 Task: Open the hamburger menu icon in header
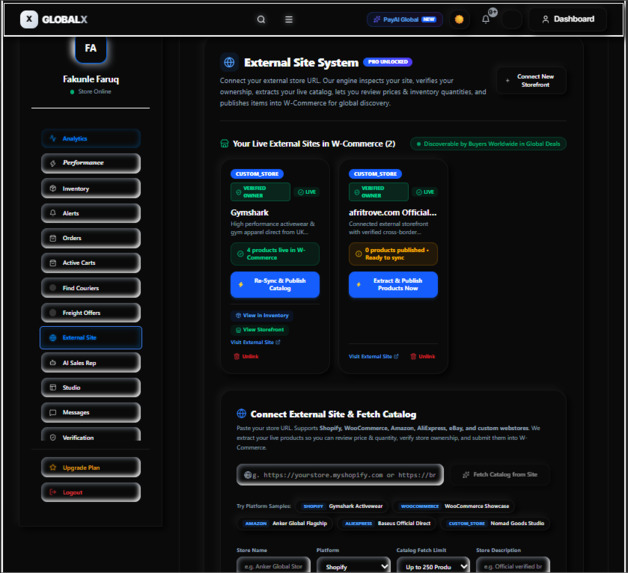point(288,20)
